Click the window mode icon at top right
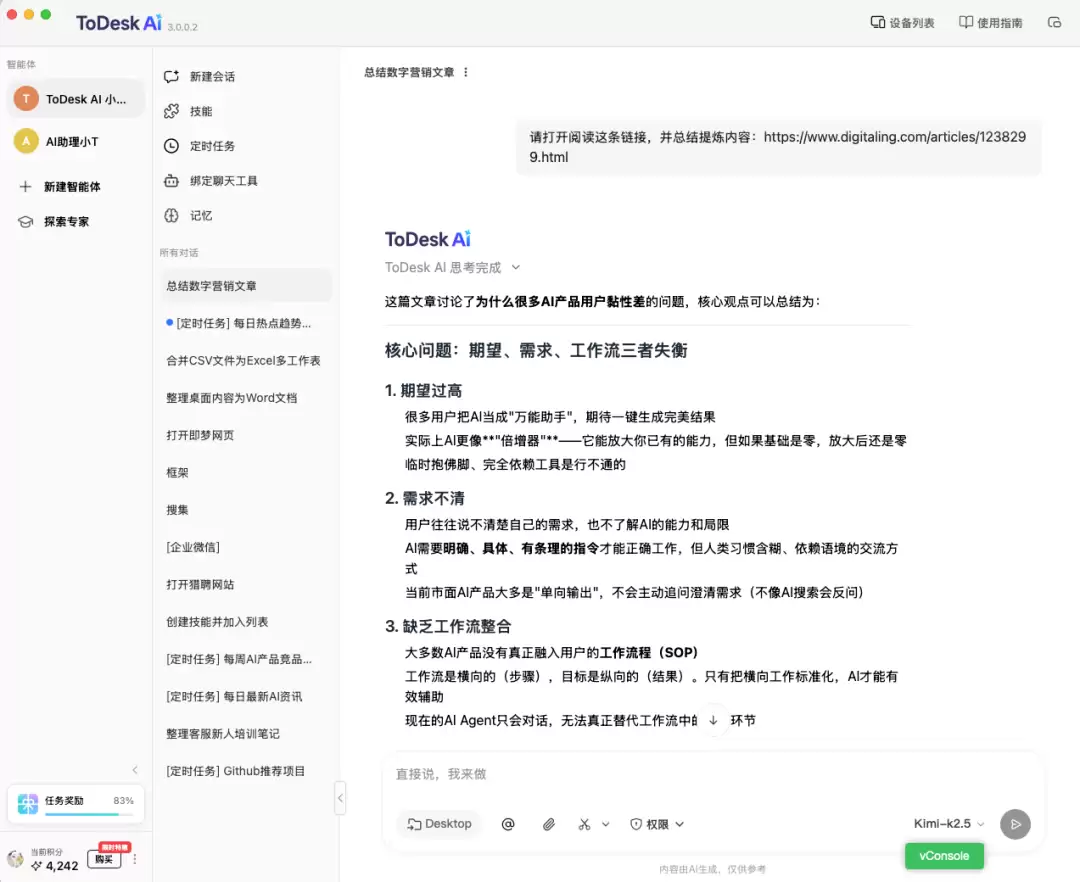Viewport: 1080px width, 882px height. [1054, 23]
